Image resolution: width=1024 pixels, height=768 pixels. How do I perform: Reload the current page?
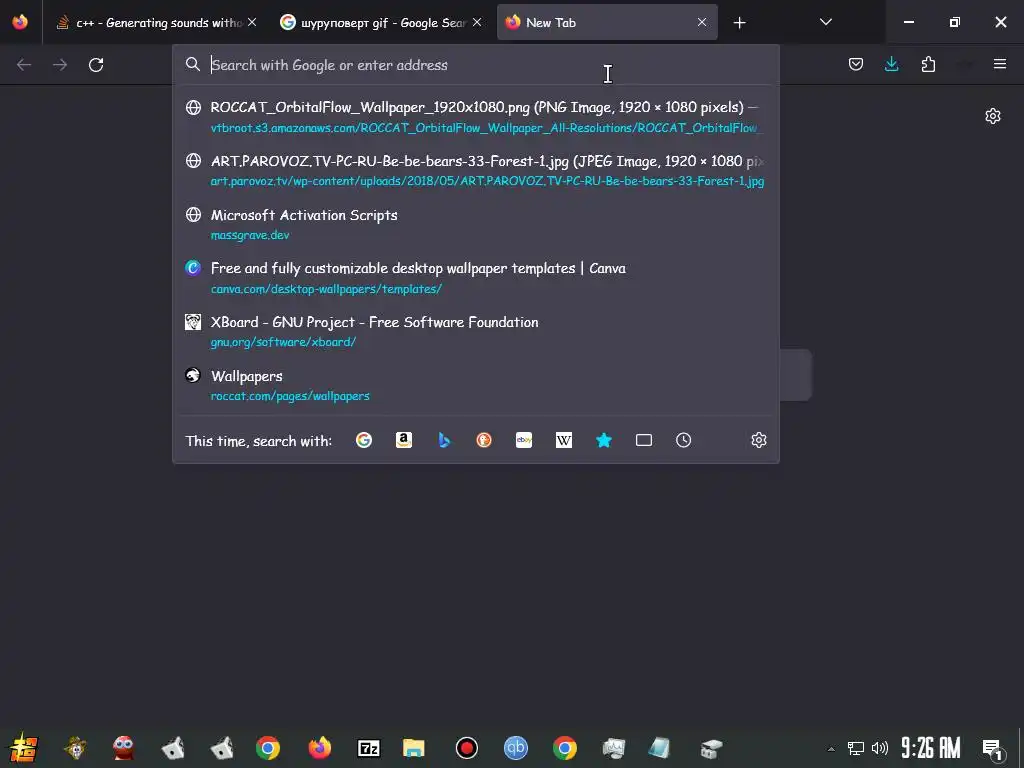tap(96, 65)
